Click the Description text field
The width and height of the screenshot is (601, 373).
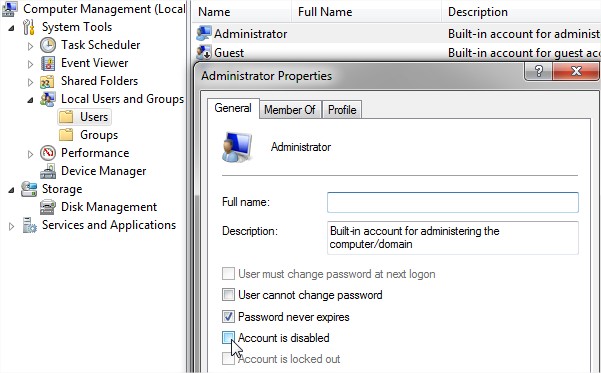coord(453,238)
